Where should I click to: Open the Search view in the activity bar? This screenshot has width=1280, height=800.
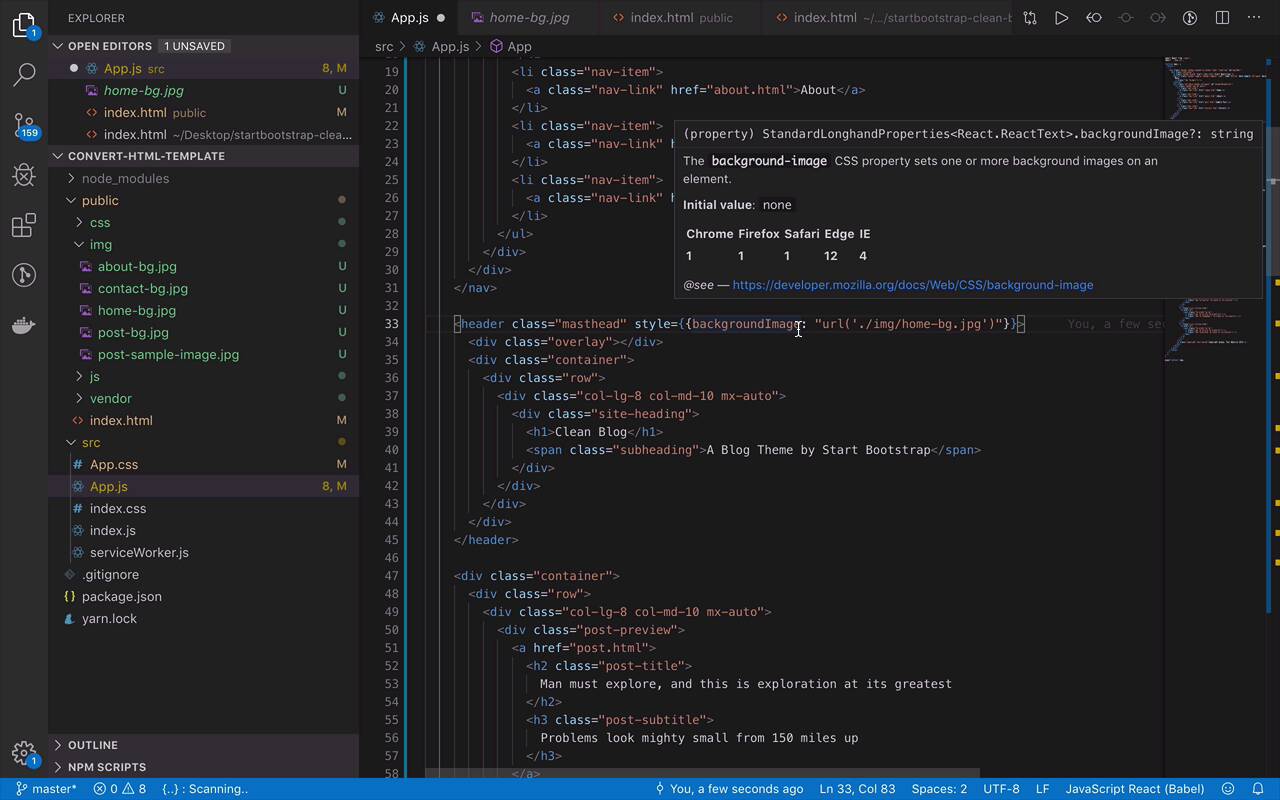[x=24, y=74]
